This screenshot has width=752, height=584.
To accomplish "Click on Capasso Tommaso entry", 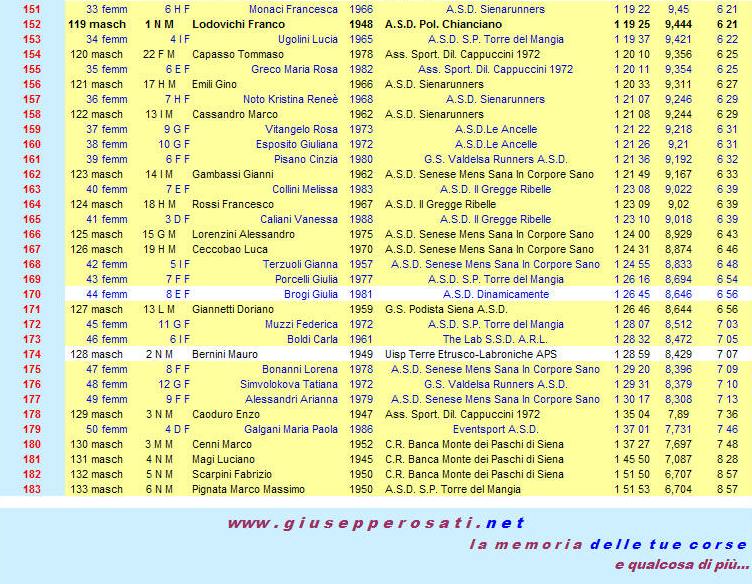I will [x=238, y=54].
